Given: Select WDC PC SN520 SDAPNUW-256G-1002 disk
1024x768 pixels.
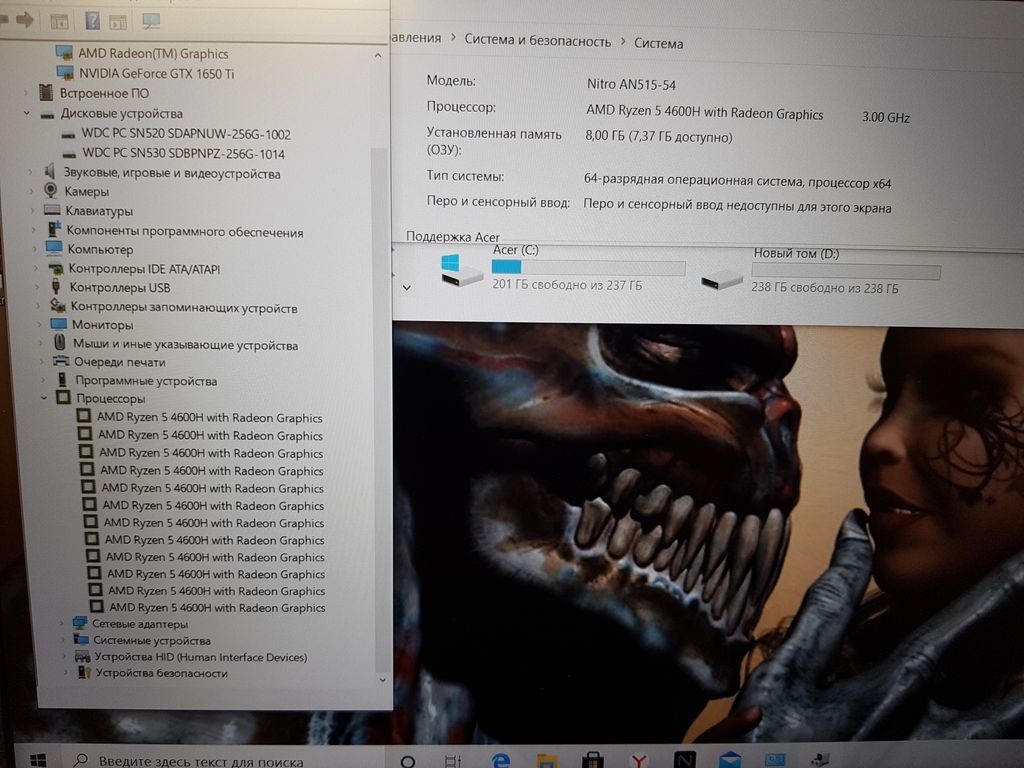Looking at the screenshot, I should (x=185, y=133).
